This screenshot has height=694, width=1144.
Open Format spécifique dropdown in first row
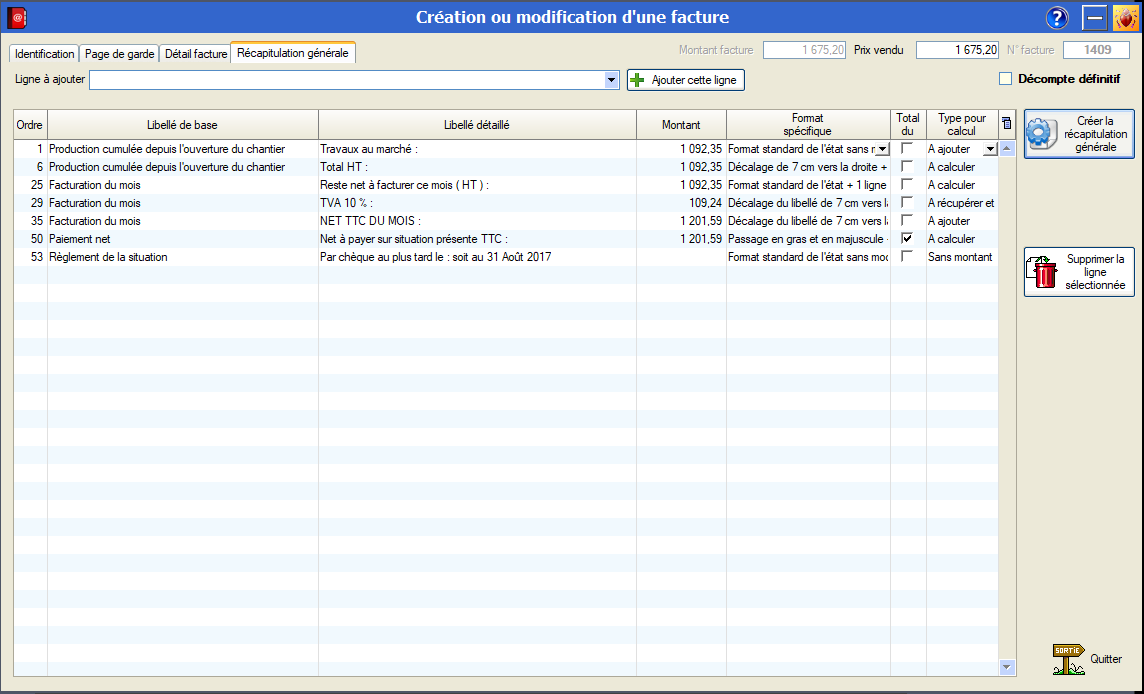pyautogui.click(x=882, y=149)
